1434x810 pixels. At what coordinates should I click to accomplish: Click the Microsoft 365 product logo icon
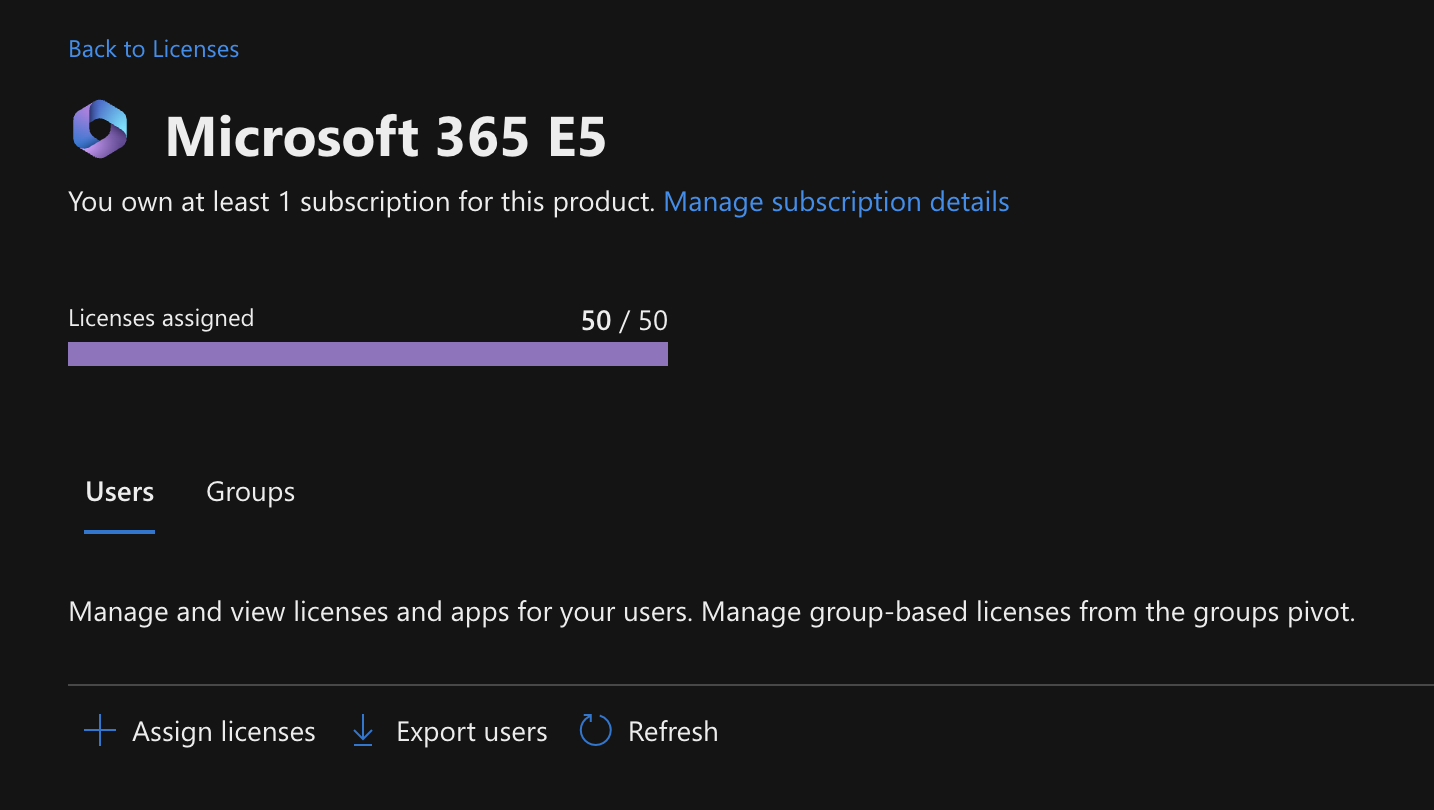pos(100,130)
